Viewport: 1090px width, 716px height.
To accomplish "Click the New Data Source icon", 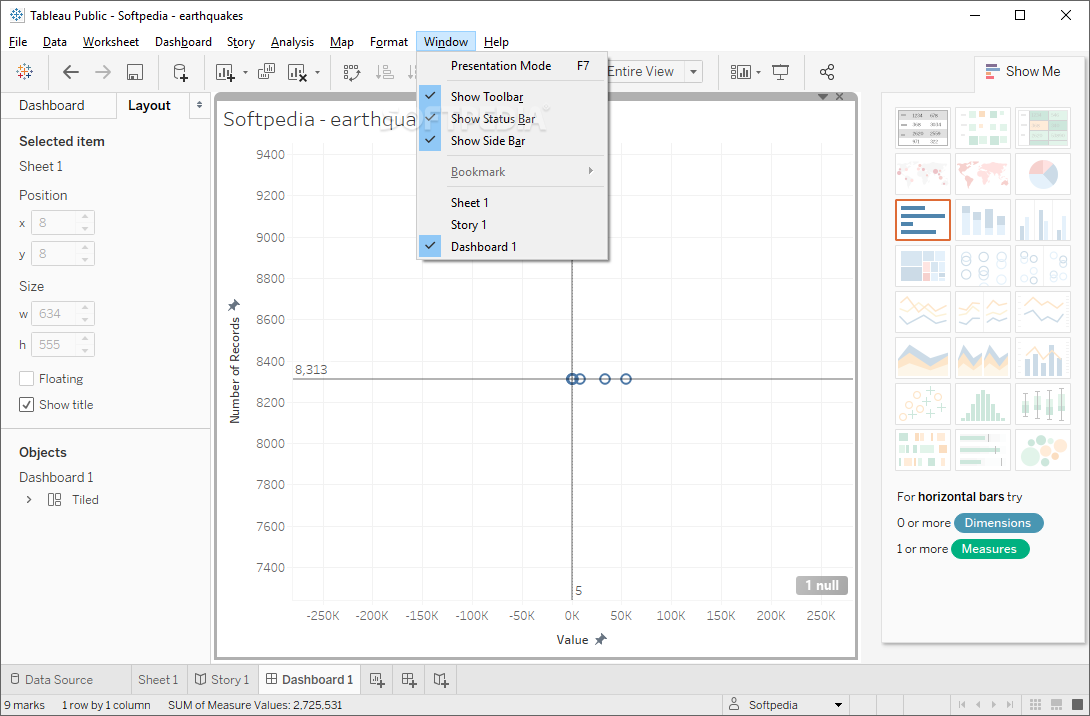I will point(180,72).
